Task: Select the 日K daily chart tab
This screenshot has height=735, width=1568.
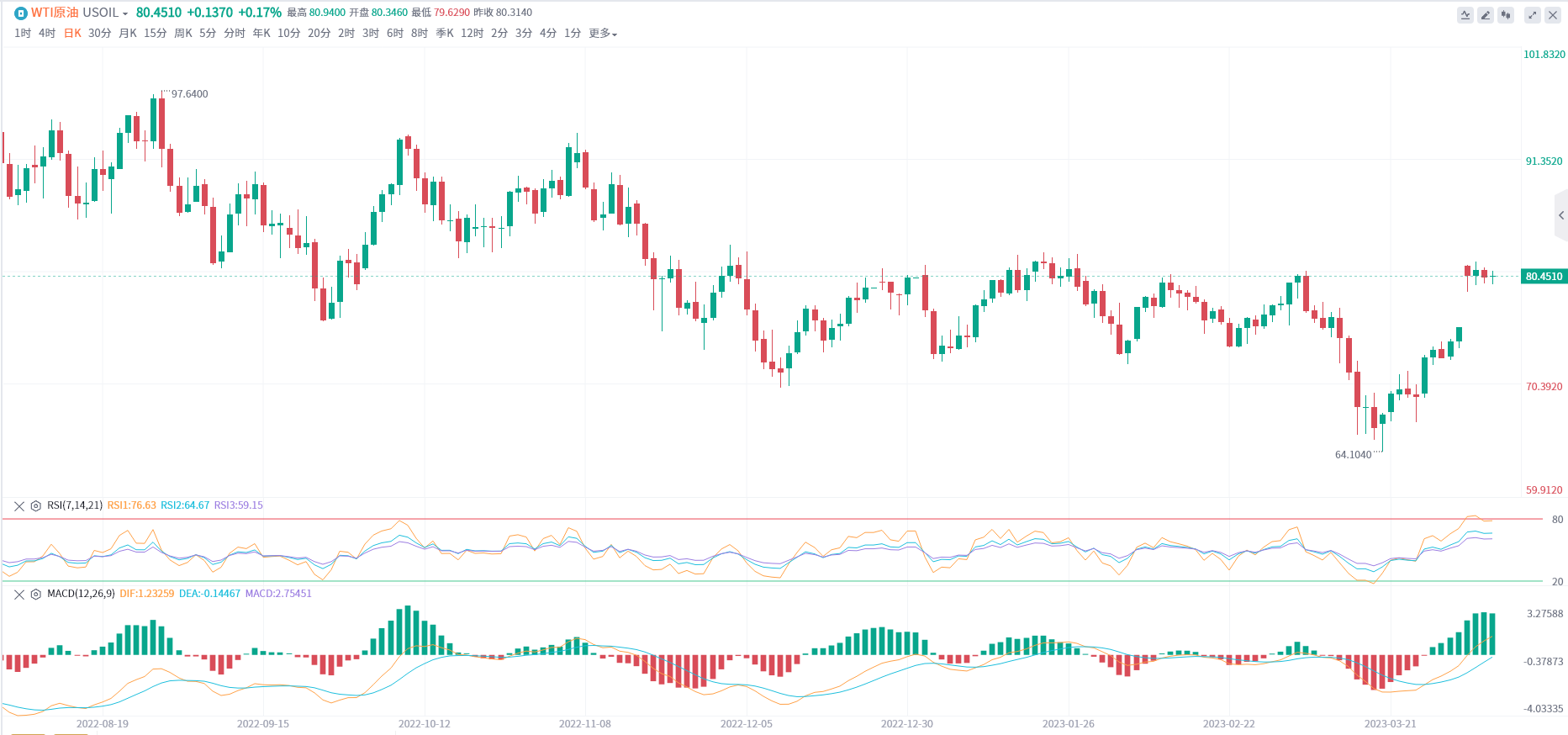Action: 72,34
